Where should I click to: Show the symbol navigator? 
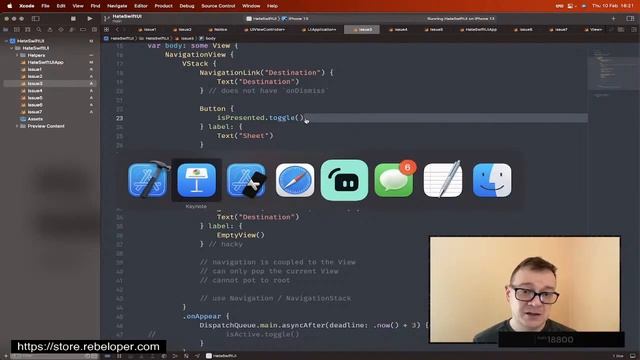pos(28,29)
